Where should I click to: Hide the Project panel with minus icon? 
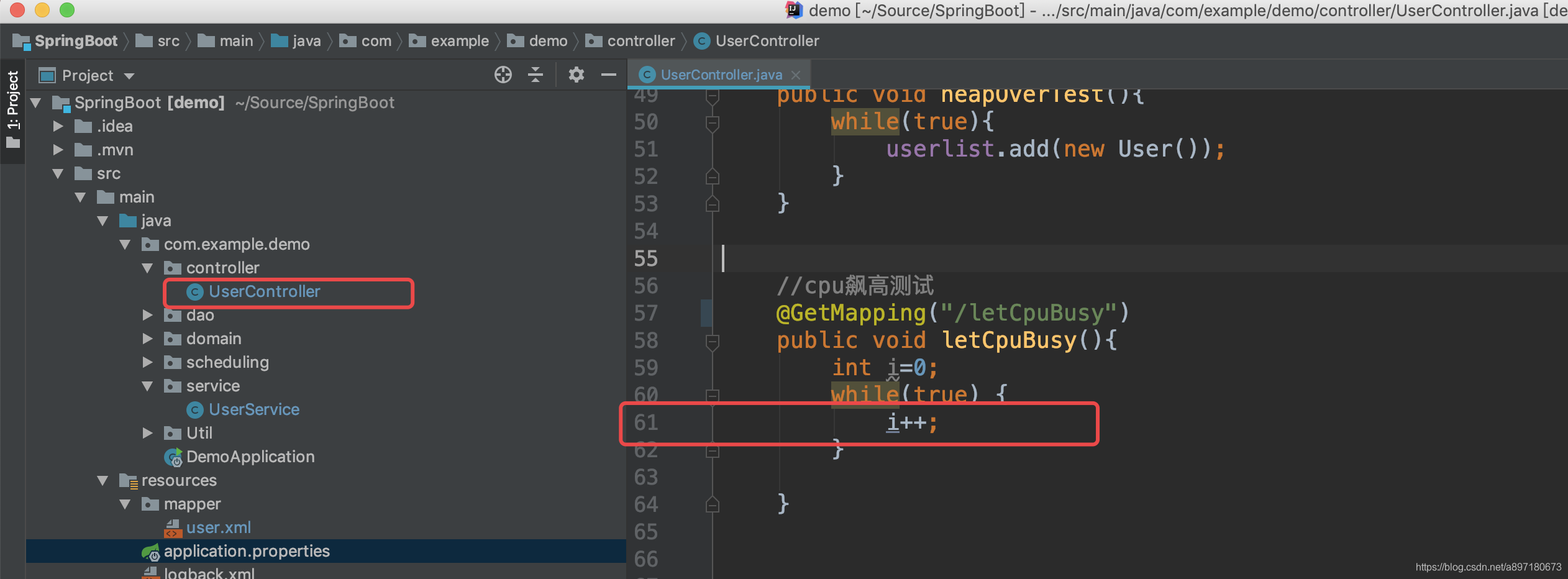pyautogui.click(x=609, y=75)
